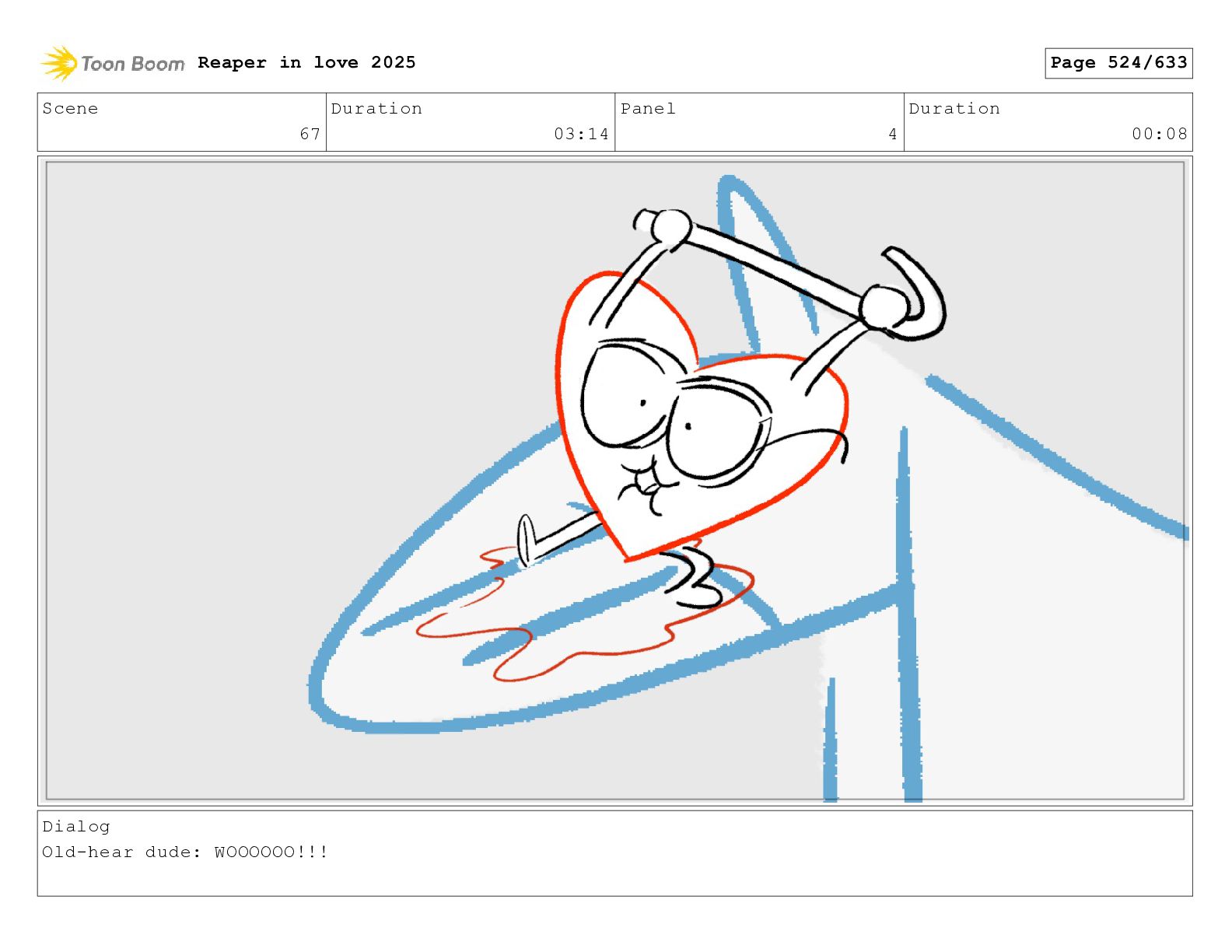Click the scene duration value '03:14'

(581, 134)
